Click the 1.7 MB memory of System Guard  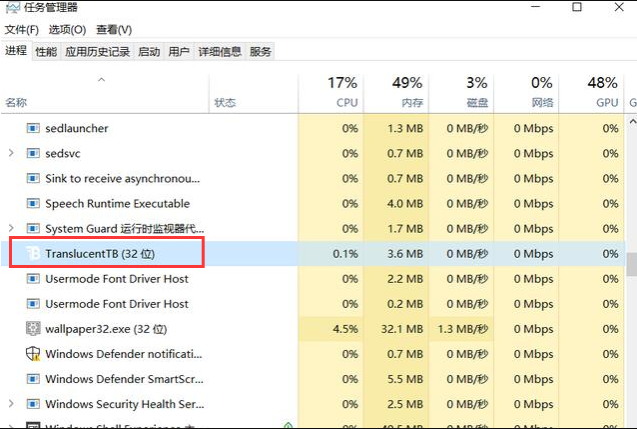pyautogui.click(x=405, y=229)
